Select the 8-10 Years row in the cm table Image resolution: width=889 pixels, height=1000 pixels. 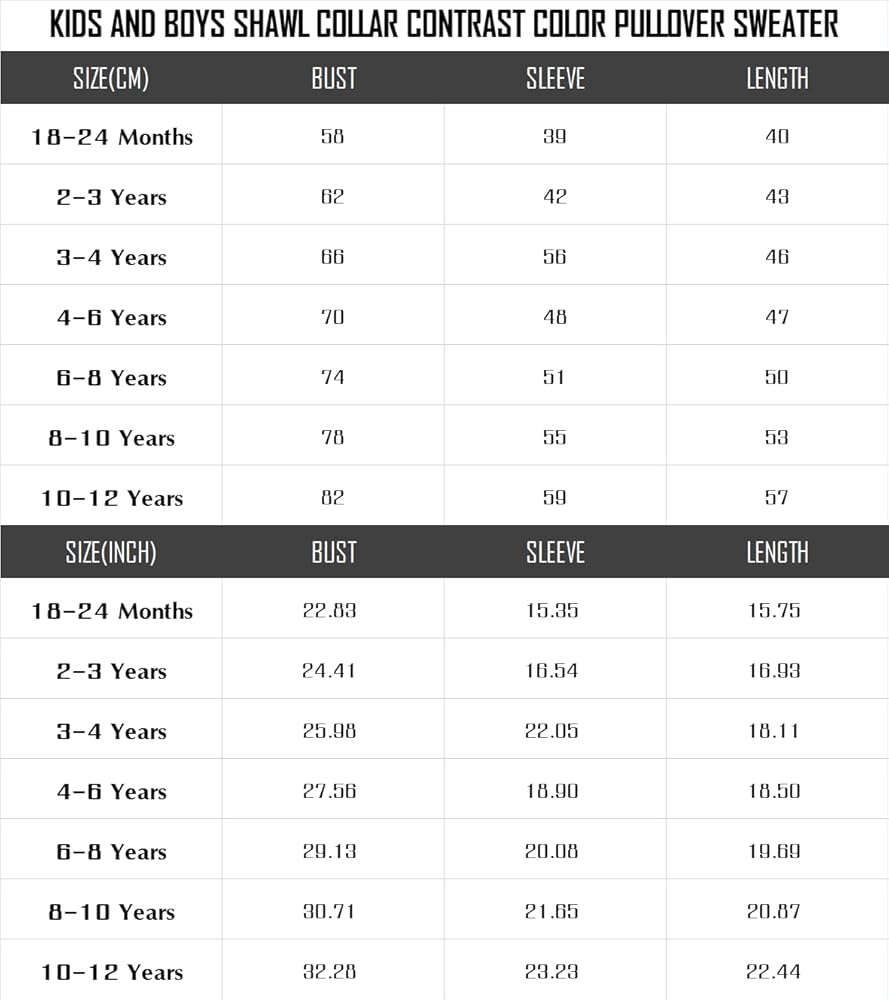click(x=444, y=436)
